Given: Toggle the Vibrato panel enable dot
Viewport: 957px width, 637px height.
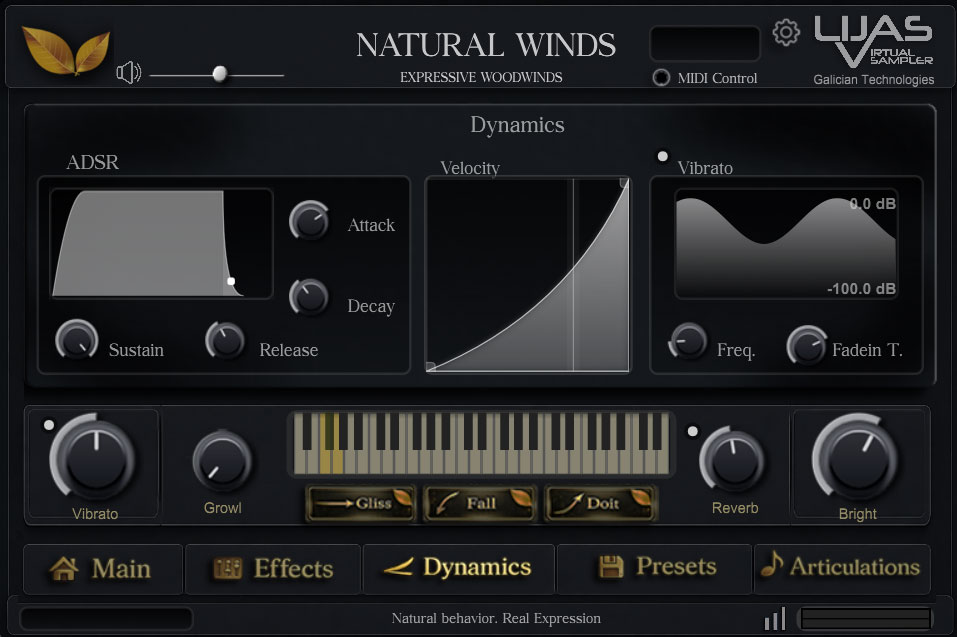Looking at the screenshot, I should [662, 156].
